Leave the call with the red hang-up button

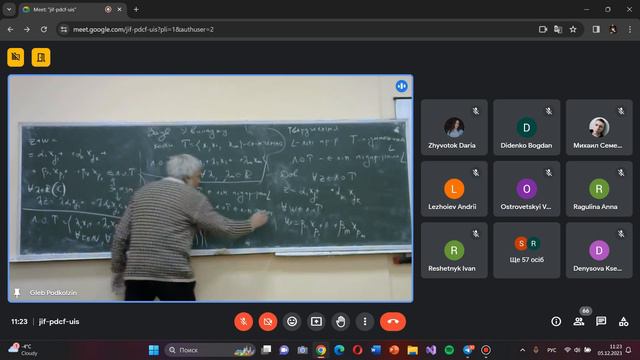[393, 322]
